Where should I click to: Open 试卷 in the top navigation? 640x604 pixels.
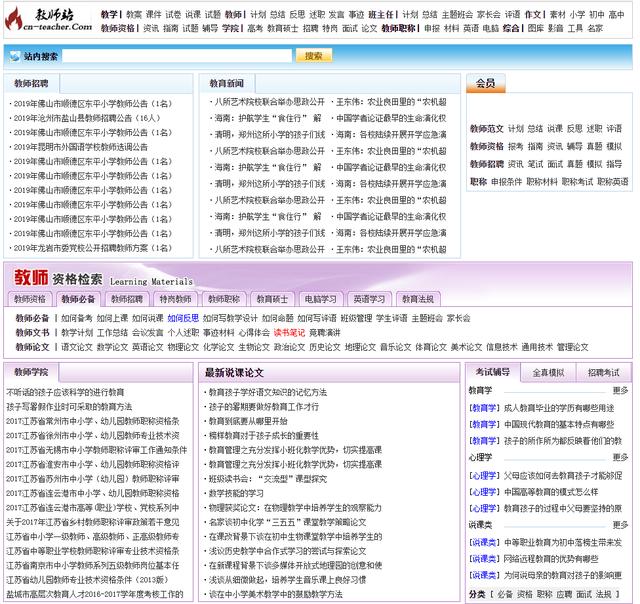tap(173, 15)
